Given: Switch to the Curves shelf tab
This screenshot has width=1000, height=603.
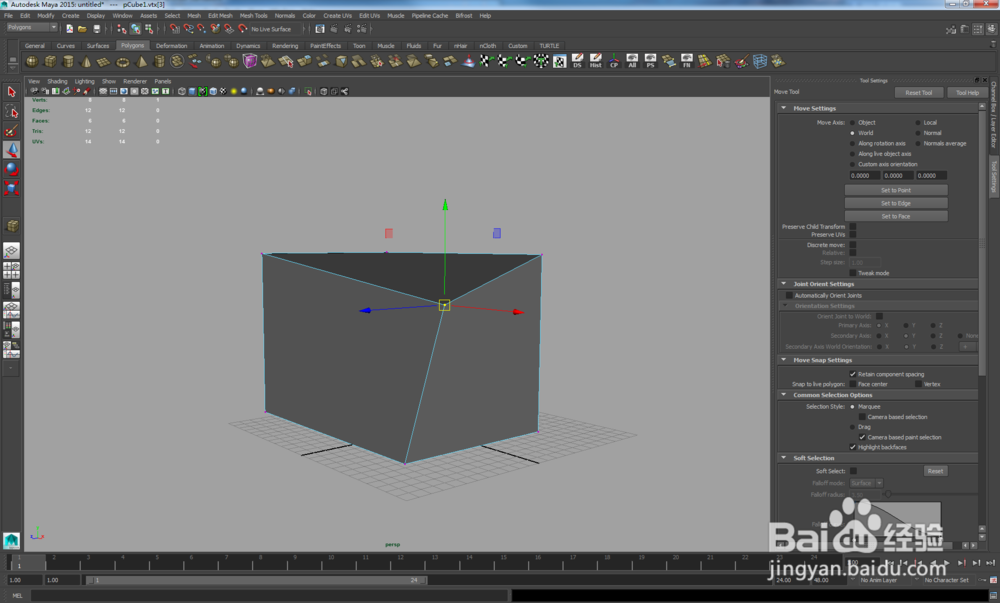Looking at the screenshot, I should tap(66, 46).
